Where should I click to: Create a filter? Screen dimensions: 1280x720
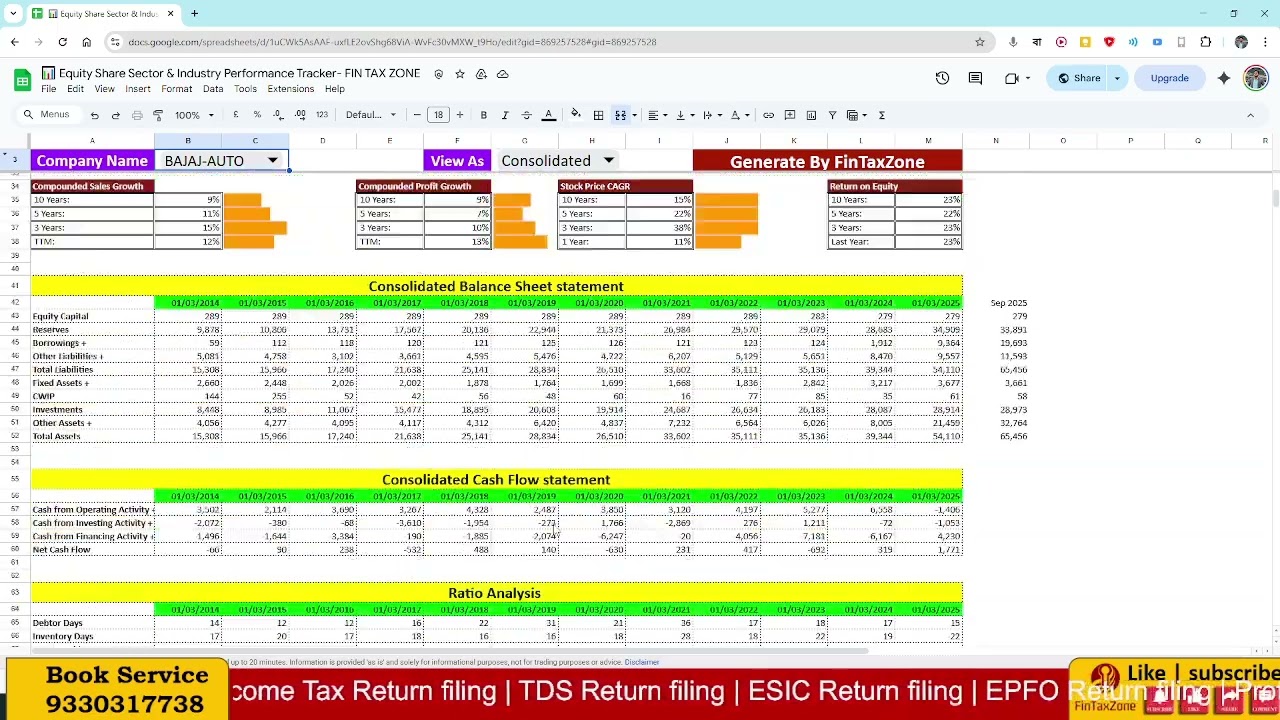tap(832, 115)
